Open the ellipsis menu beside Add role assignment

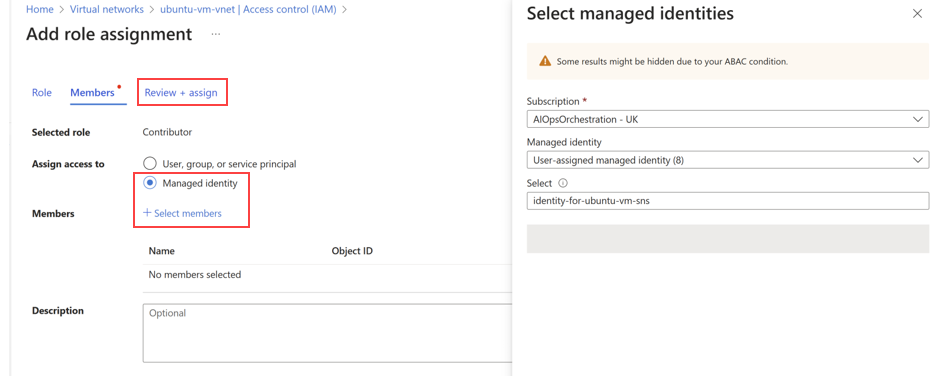tap(216, 35)
